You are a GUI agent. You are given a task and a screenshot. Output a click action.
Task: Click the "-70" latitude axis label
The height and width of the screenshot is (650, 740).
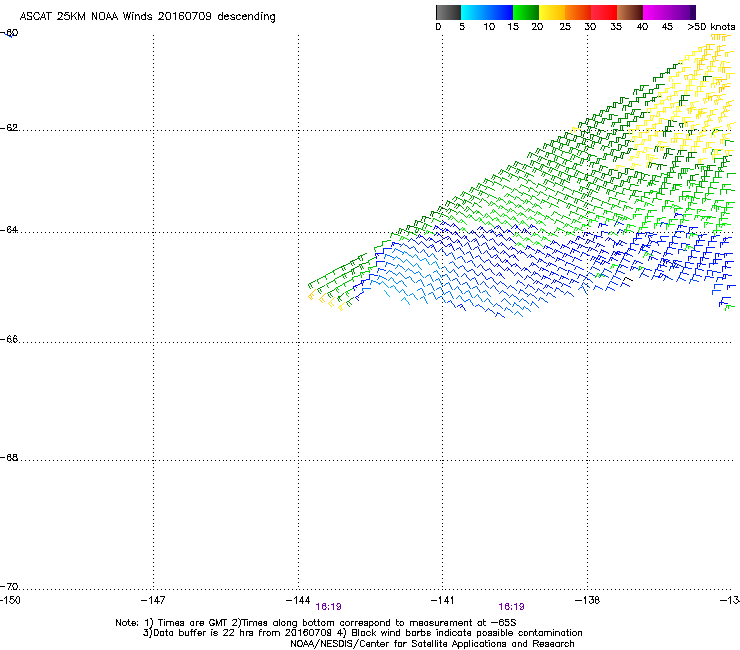click(9, 587)
